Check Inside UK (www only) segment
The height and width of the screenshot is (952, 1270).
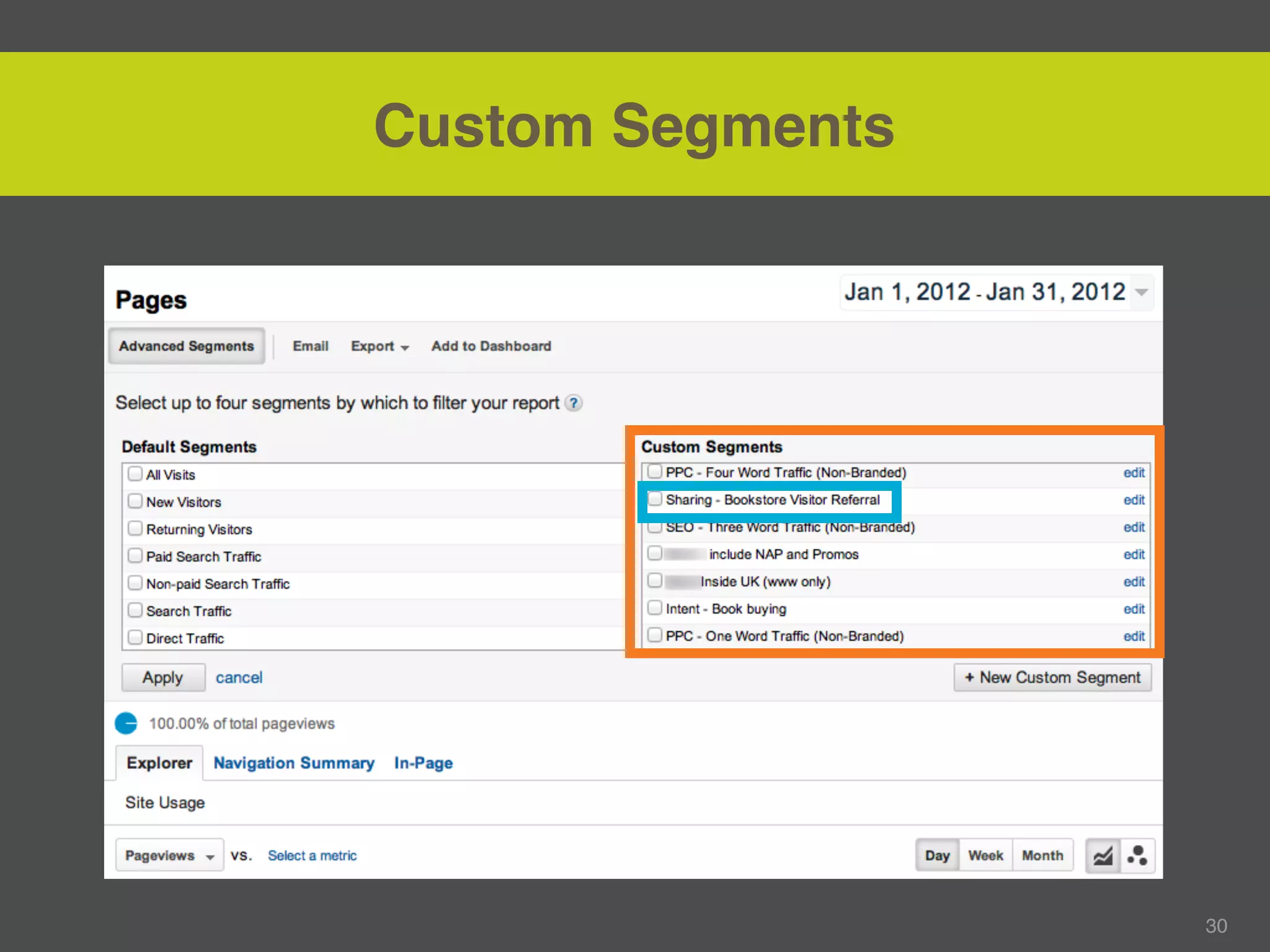coord(655,581)
